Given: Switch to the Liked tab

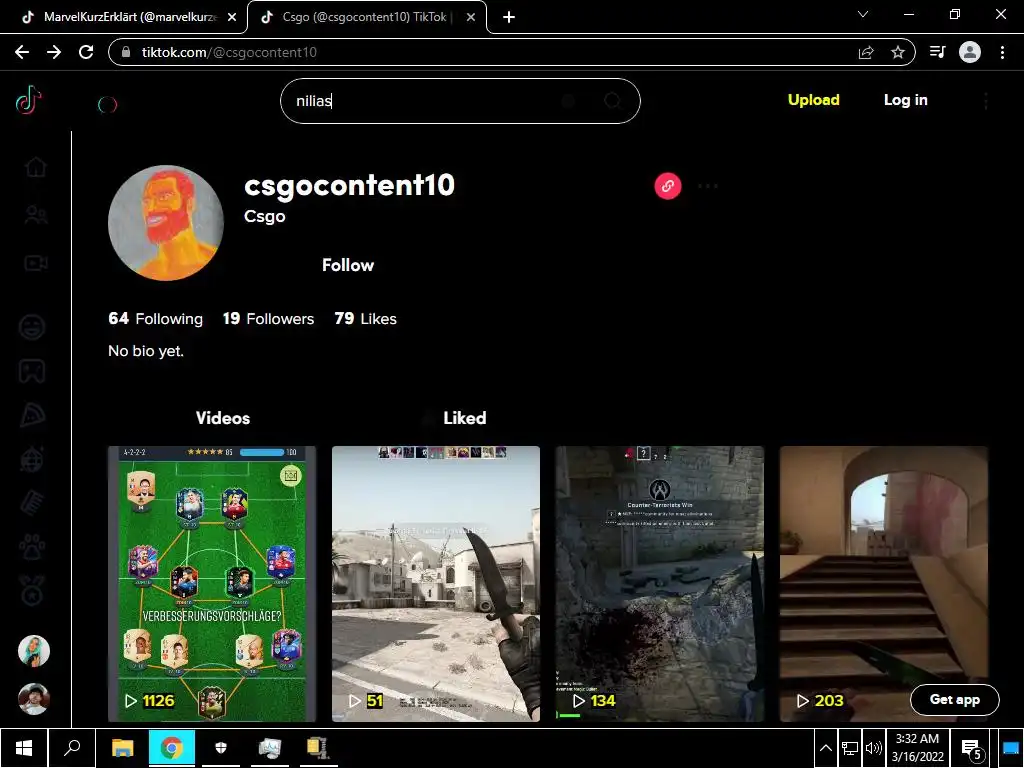Looking at the screenshot, I should click(x=464, y=418).
